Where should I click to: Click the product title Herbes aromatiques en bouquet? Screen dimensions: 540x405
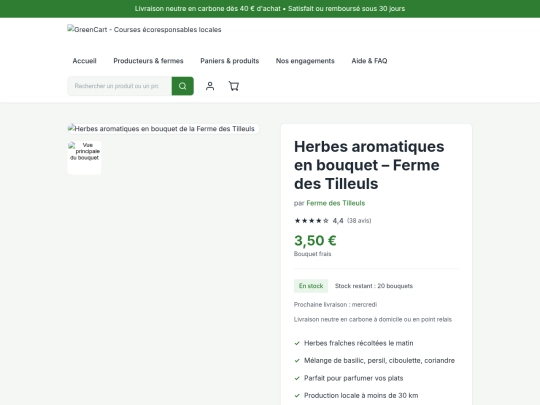pyautogui.click(x=369, y=165)
